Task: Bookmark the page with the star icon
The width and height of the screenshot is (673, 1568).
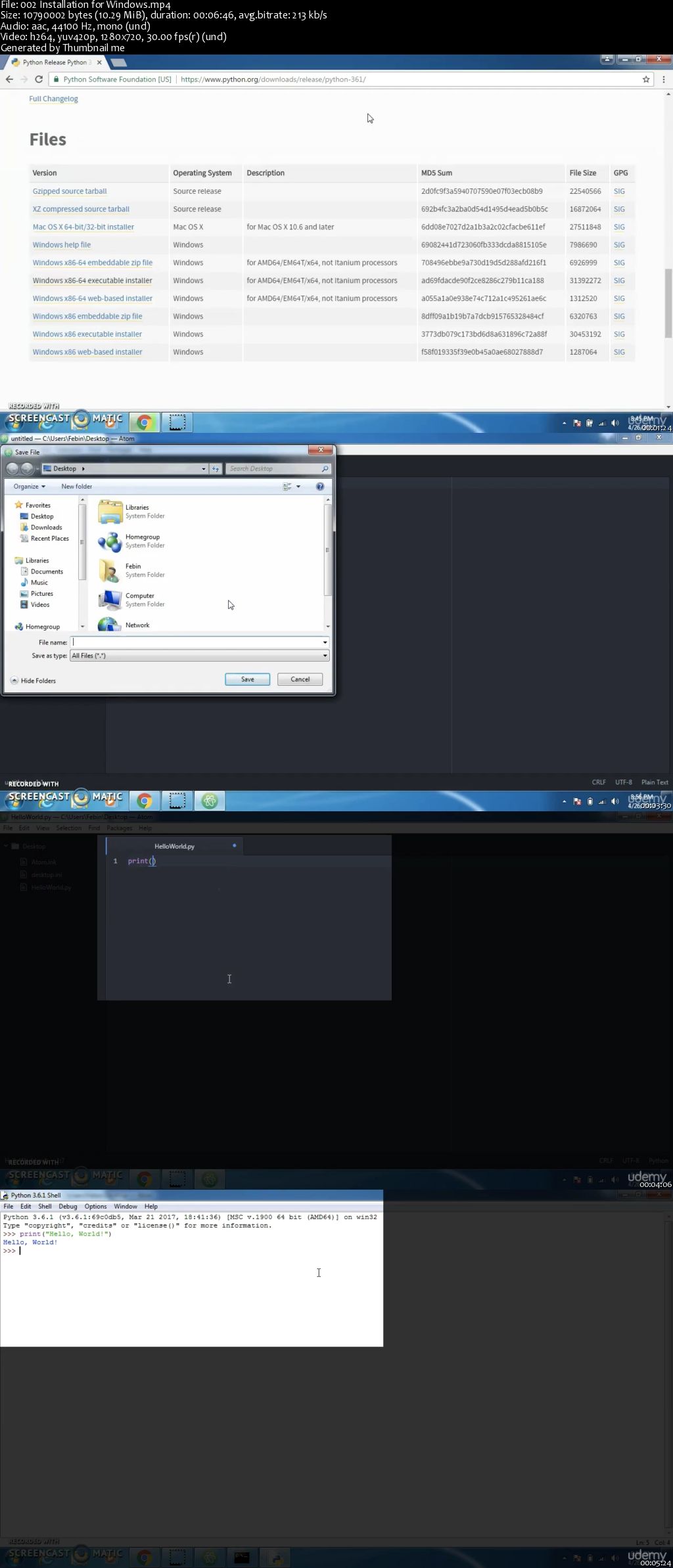Action: [x=646, y=79]
